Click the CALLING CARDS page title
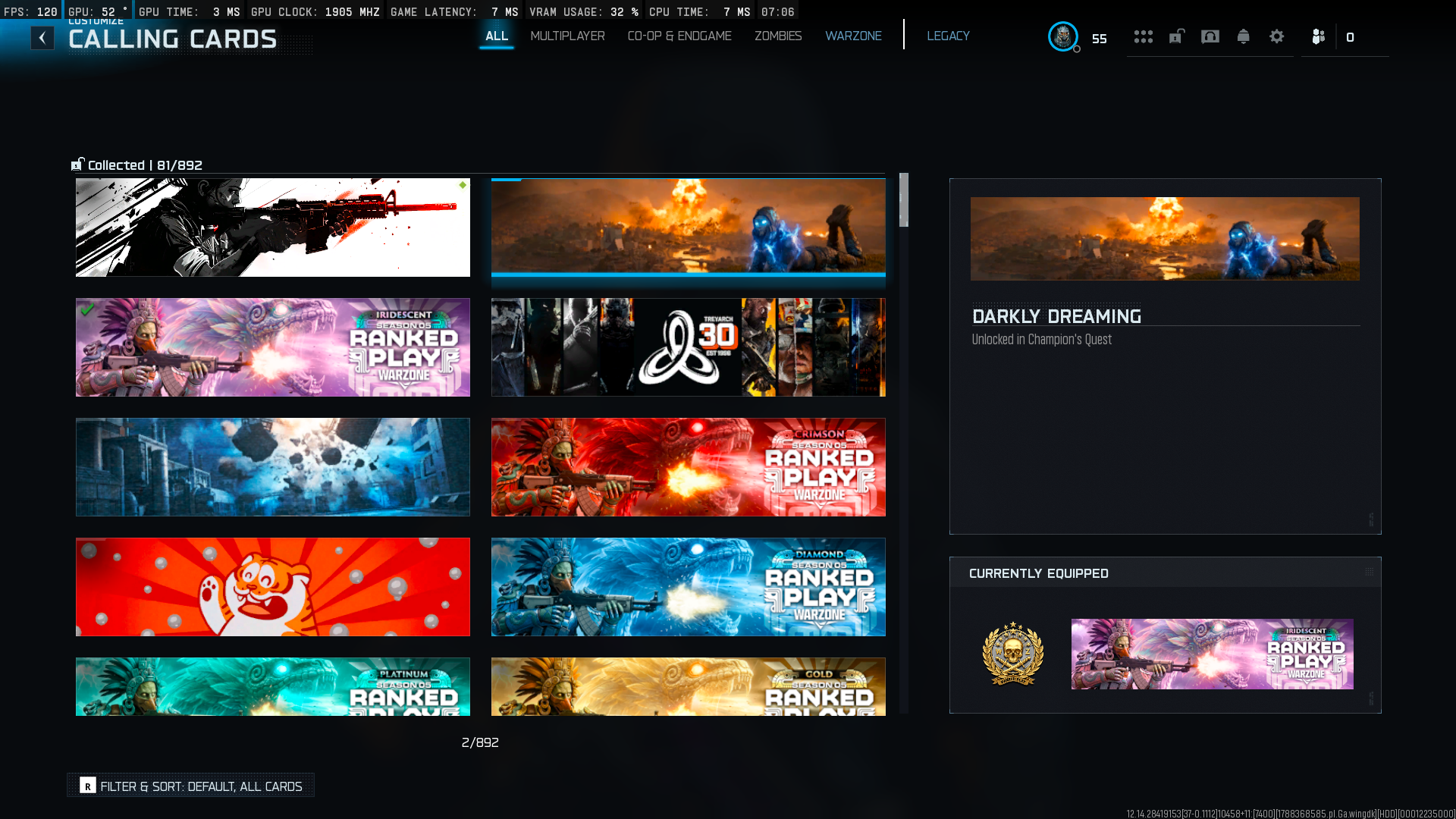The image size is (1456, 819). (x=173, y=39)
